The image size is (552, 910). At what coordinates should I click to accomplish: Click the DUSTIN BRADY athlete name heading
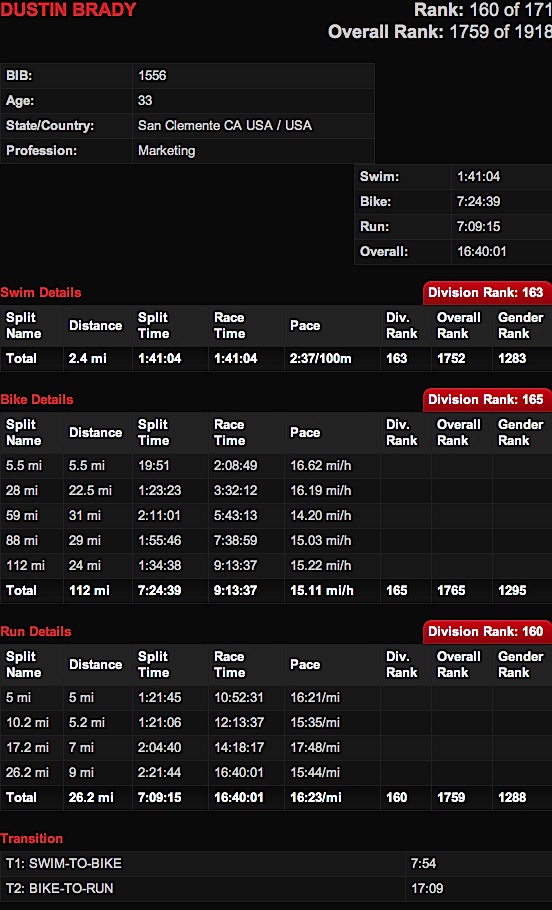point(68,9)
